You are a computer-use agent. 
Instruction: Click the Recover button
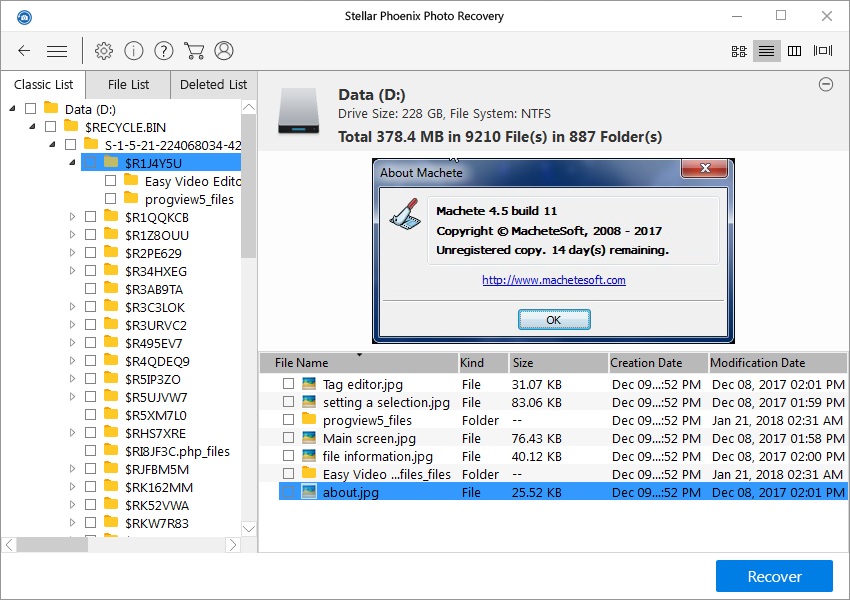(773, 576)
